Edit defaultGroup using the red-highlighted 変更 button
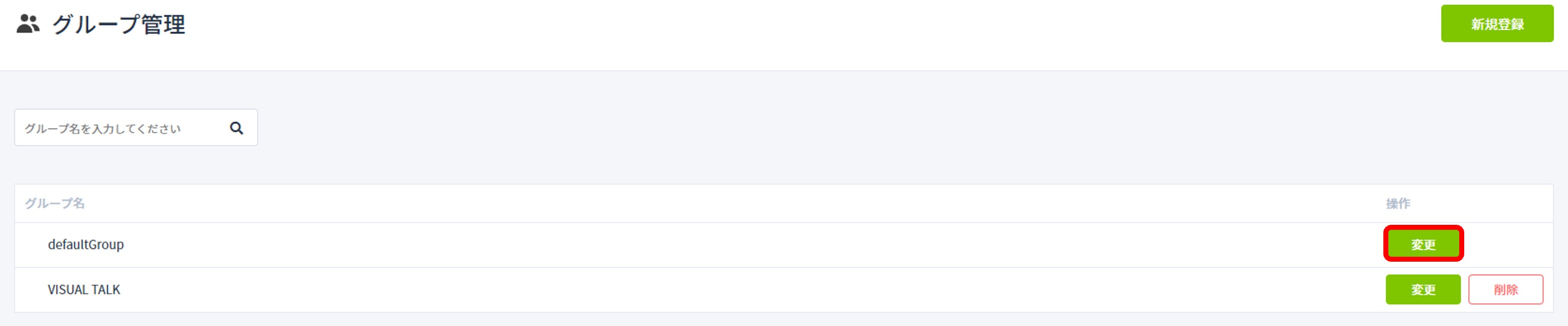The image size is (1568, 326). (x=1422, y=244)
